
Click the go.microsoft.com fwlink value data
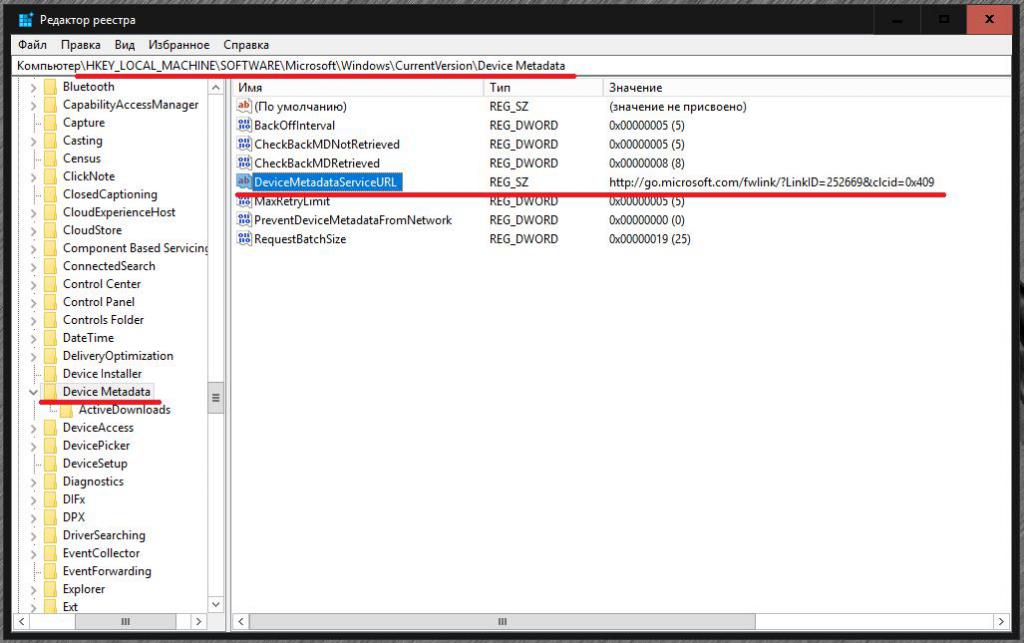click(771, 182)
